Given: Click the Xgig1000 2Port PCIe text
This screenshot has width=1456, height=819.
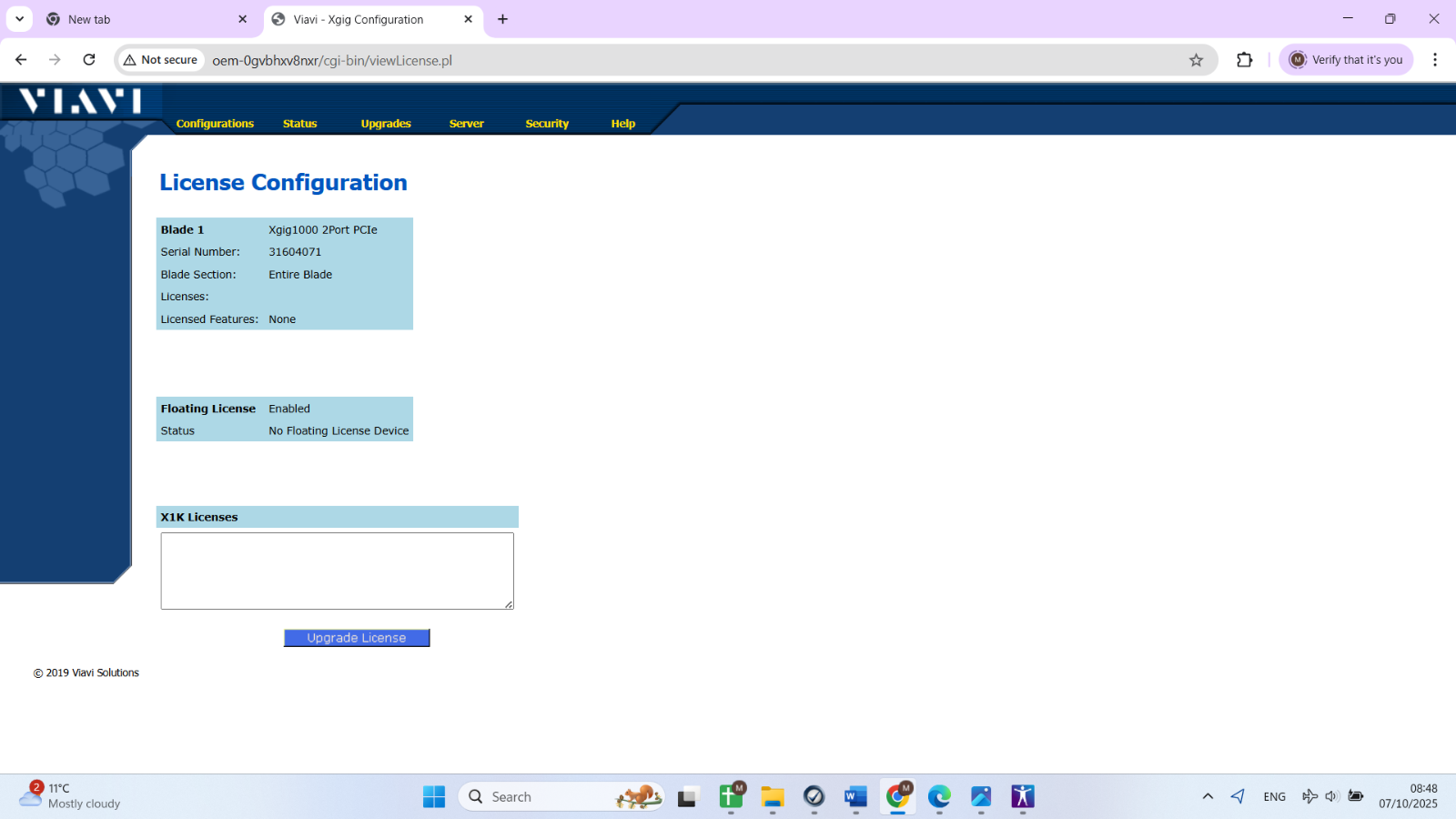Looking at the screenshot, I should click(x=323, y=230).
